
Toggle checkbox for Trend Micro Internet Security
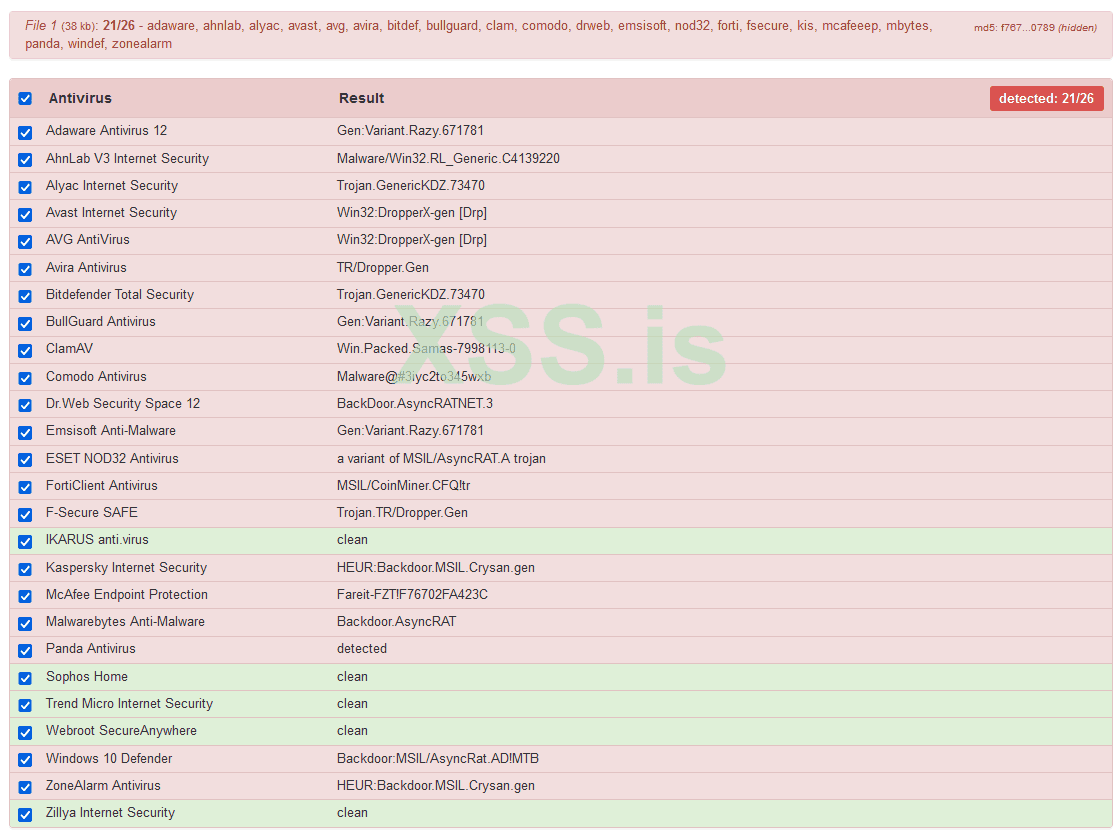tap(25, 705)
